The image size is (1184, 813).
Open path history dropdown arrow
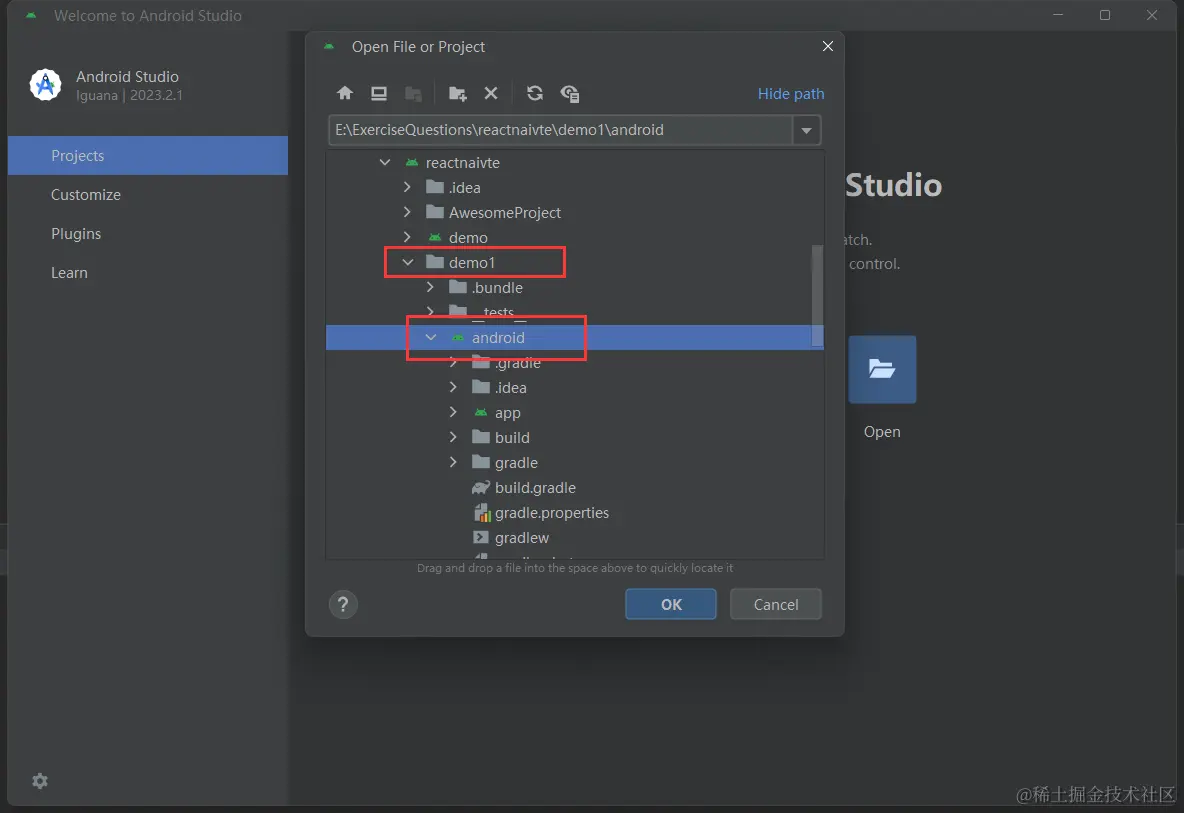[x=806, y=130]
